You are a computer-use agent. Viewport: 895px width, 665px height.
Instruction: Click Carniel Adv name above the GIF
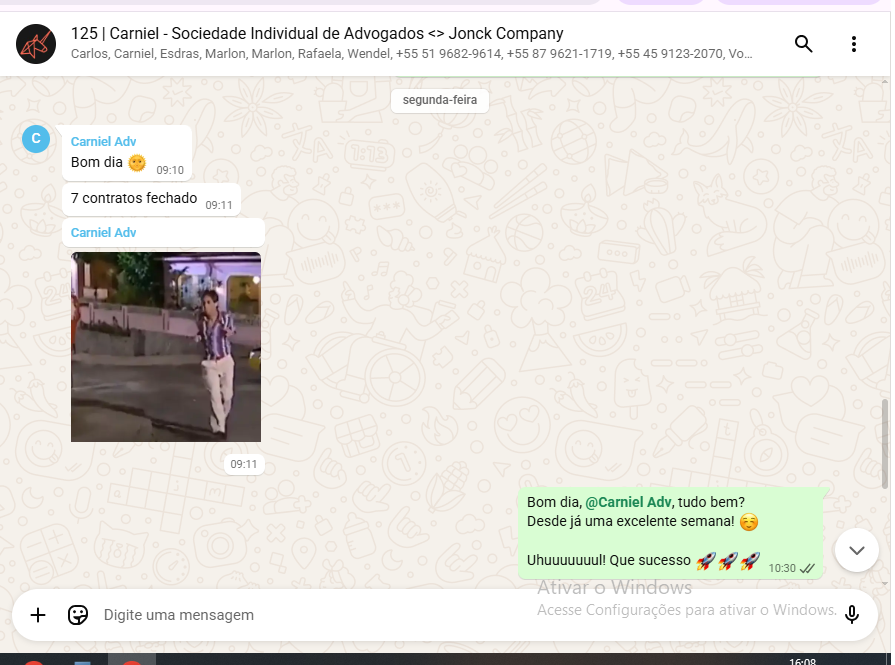click(x=103, y=233)
